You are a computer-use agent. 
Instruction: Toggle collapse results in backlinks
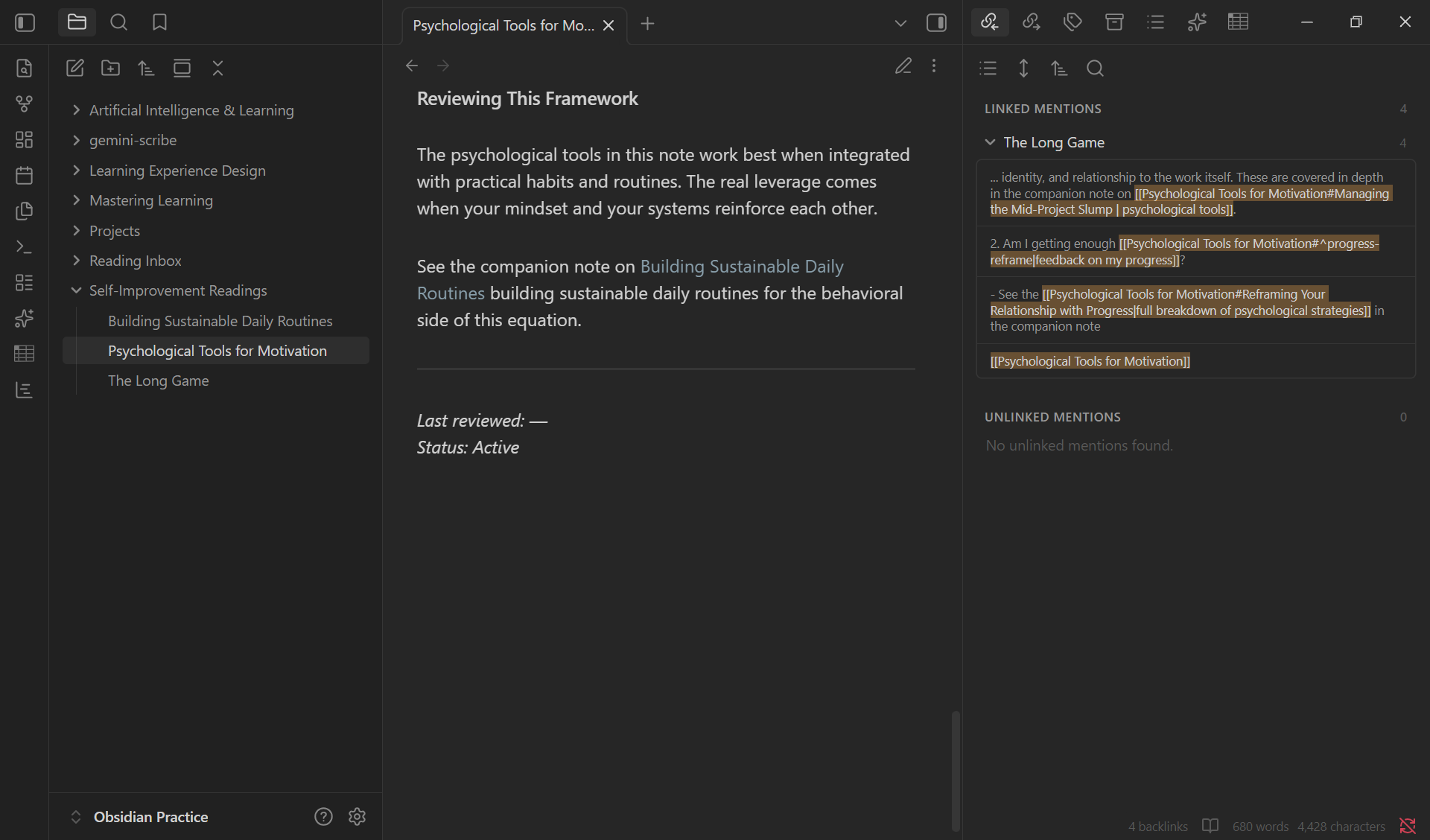pos(988,69)
